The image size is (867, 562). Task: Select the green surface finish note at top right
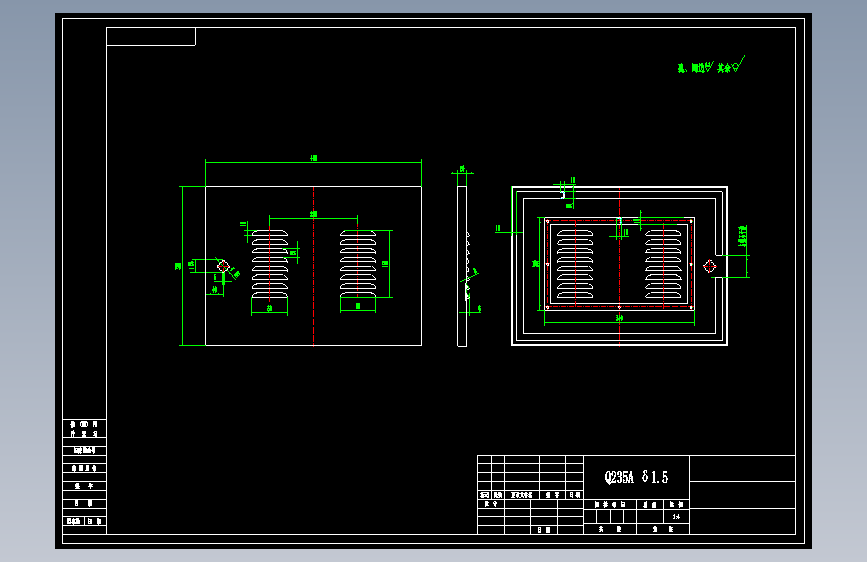[x=711, y=65]
